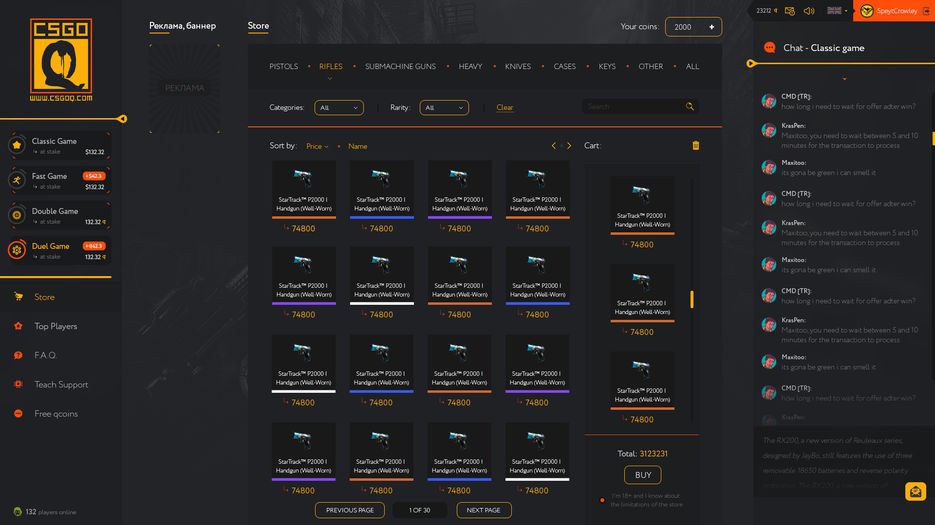Log out with the exit icon
This screenshot has height=525, width=935.
[x=927, y=11]
